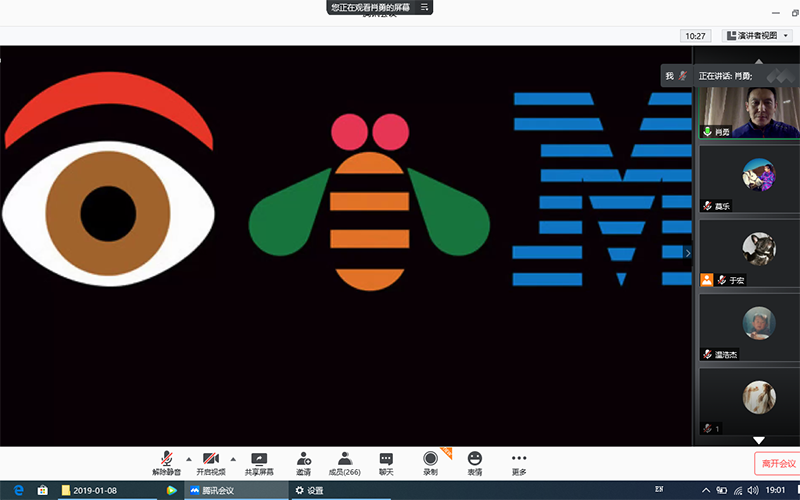Open the 聊天 chat panel
Screen dimensions: 800x500
pos(386,464)
